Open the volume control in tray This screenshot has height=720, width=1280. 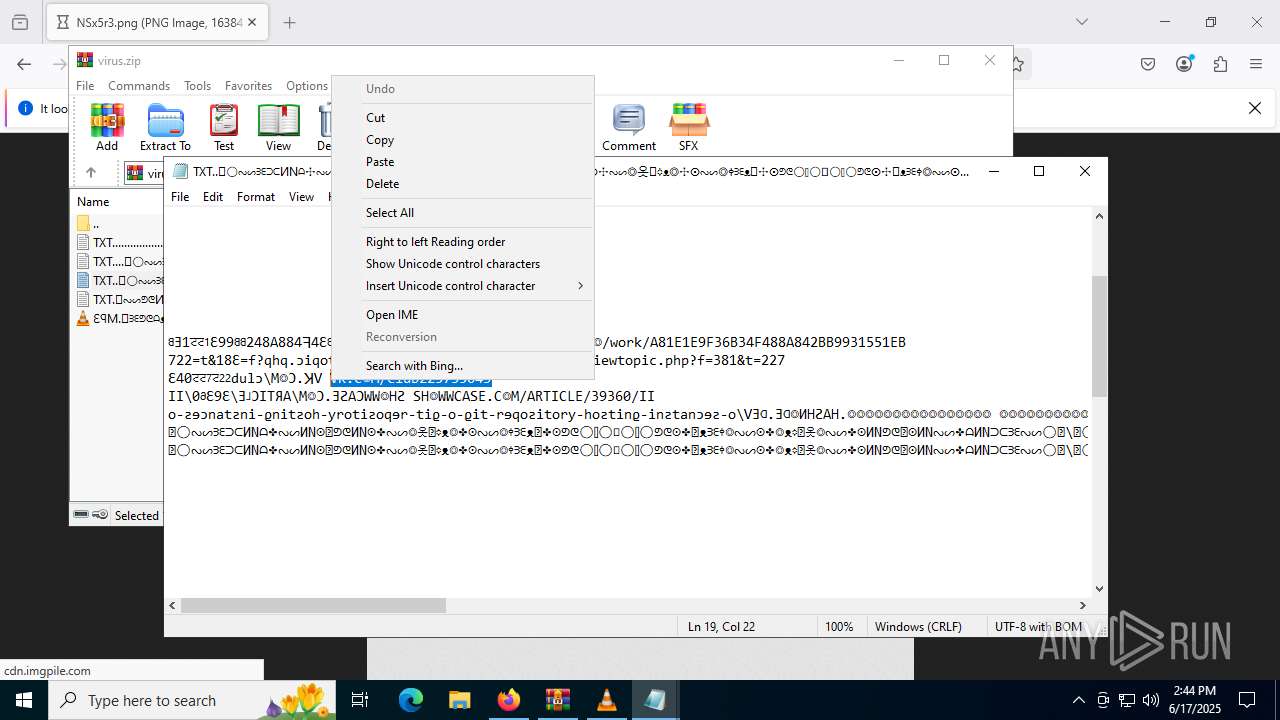(x=1151, y=700)
